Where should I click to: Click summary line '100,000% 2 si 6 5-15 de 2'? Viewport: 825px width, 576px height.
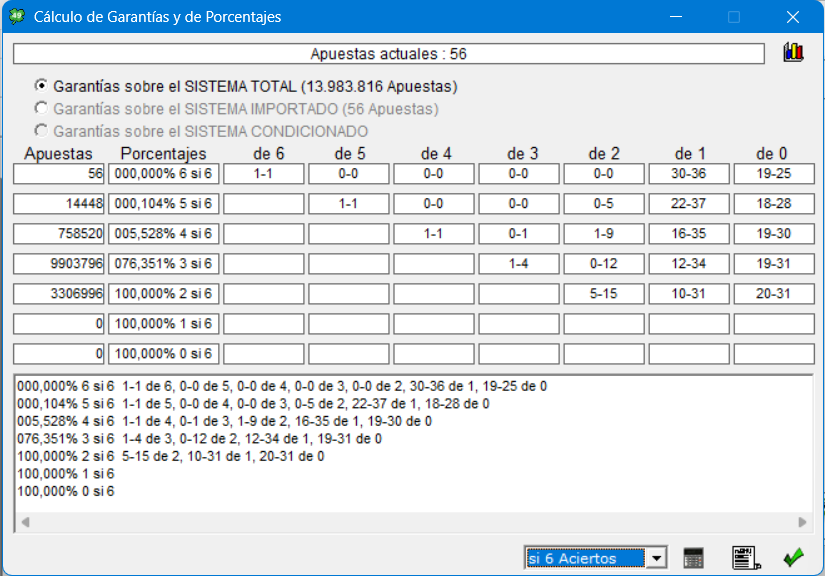[x=171, y=456]
